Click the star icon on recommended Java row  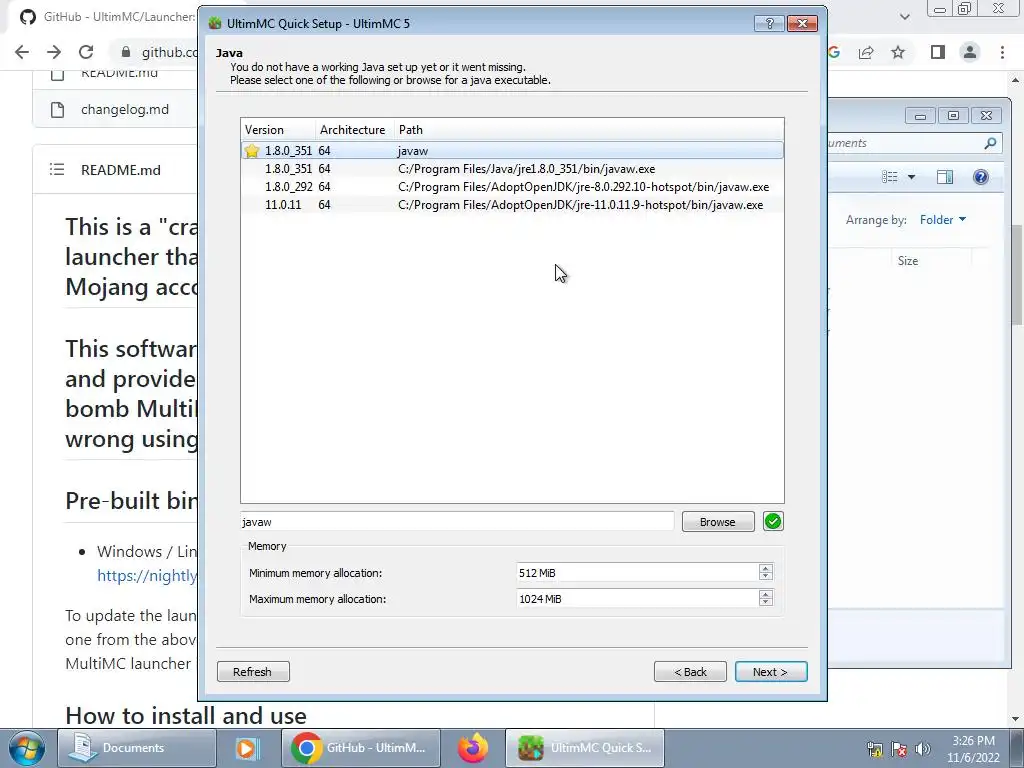(251, 151)
